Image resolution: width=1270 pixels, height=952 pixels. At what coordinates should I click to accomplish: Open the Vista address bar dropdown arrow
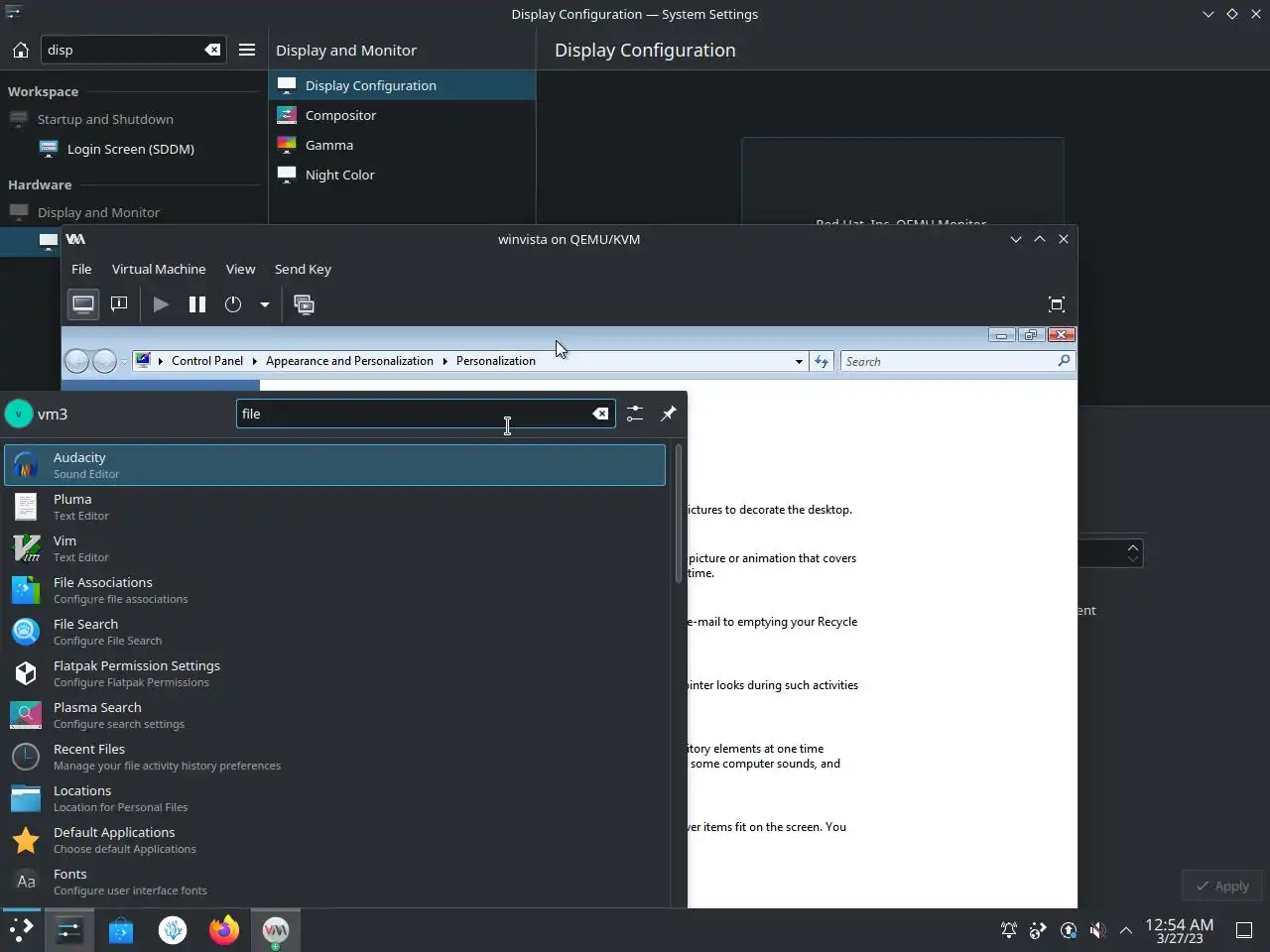pos(799,362)
